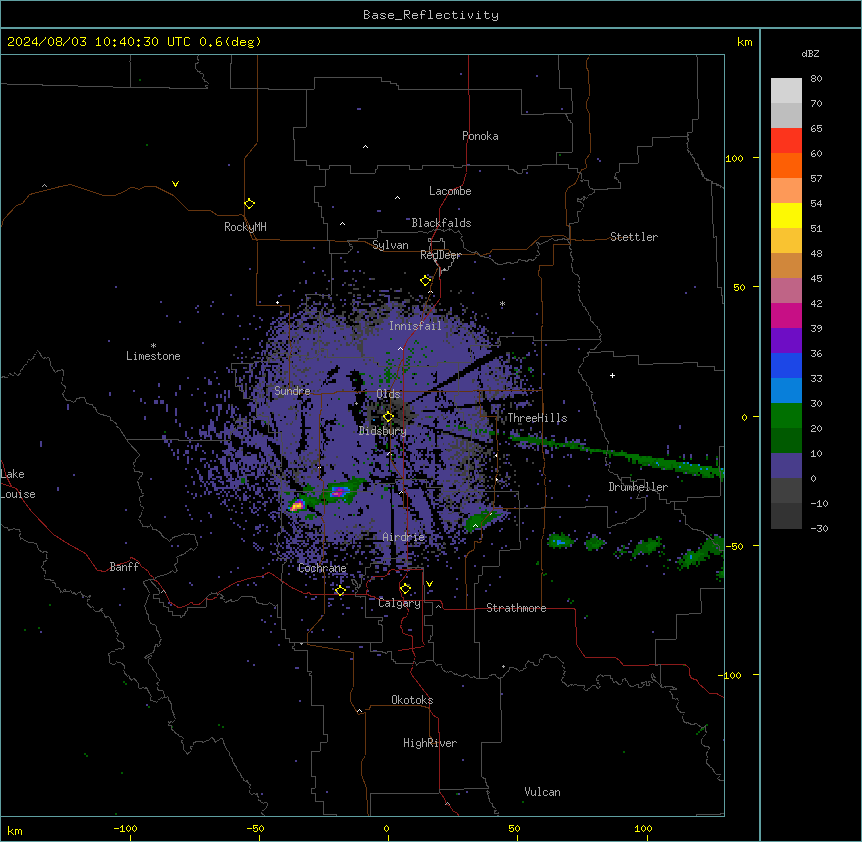The height and width of the screenshot is (842, 862).
Task: Select the Innisfail label
Action: (x=415, y=326)
